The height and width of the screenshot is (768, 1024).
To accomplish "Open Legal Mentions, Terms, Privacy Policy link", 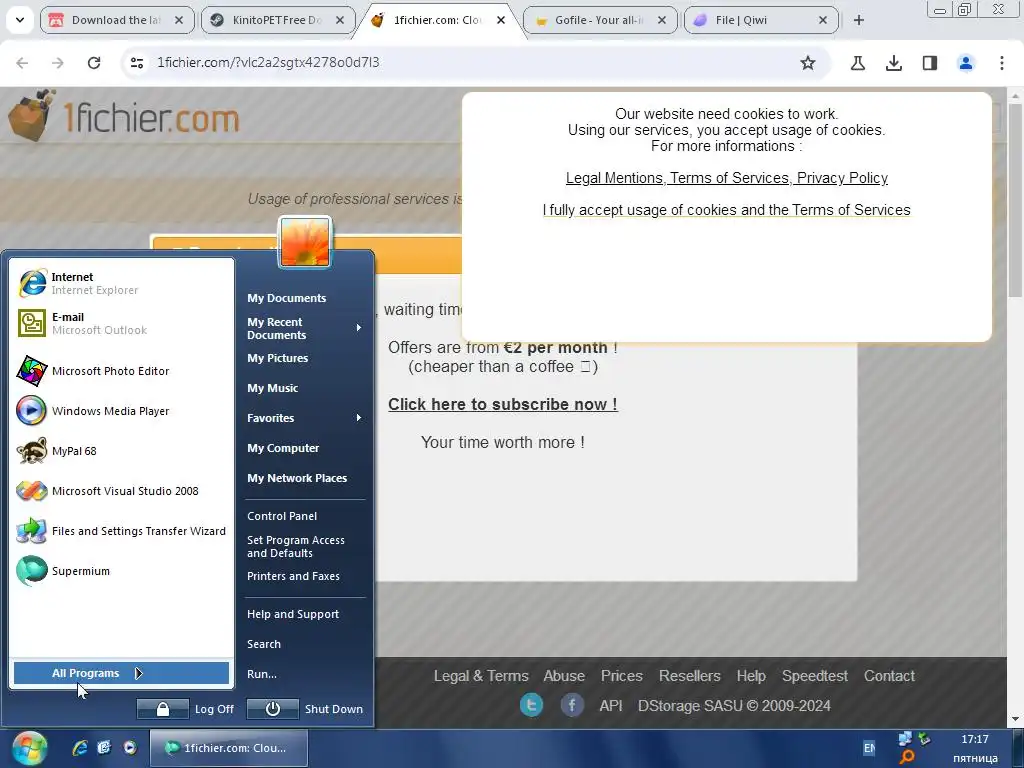I will (726, 178).
